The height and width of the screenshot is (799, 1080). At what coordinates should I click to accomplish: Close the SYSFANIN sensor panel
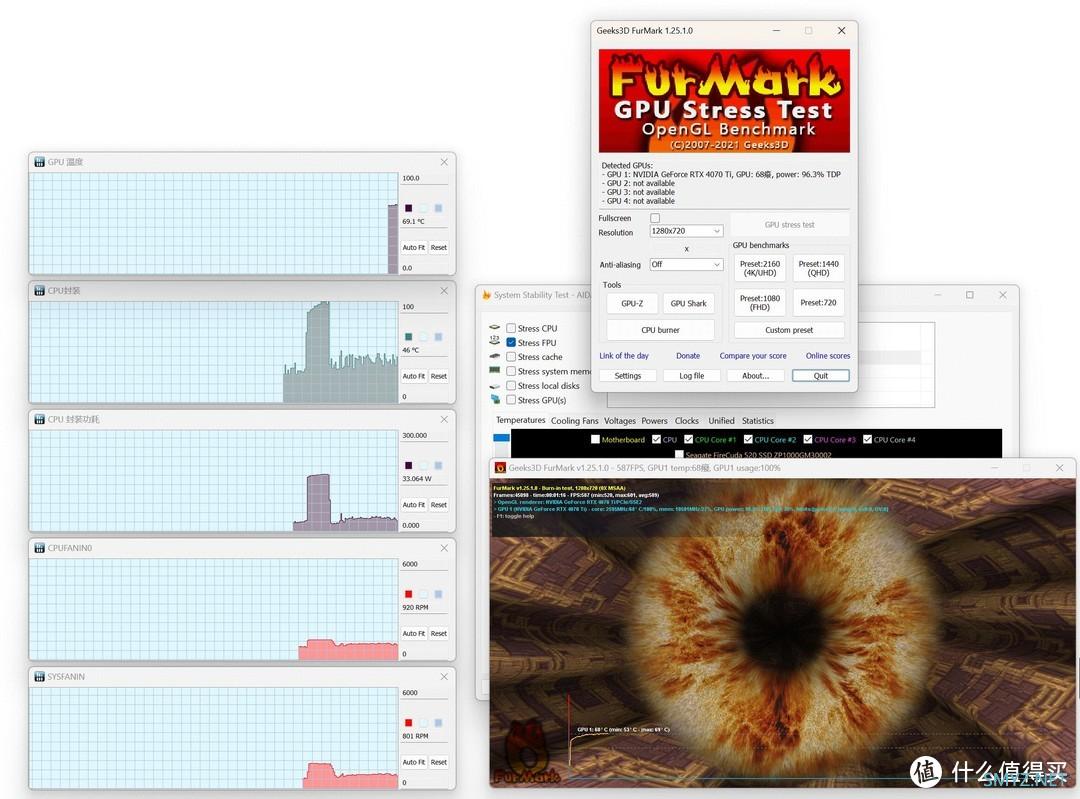[x=444, y=677]
